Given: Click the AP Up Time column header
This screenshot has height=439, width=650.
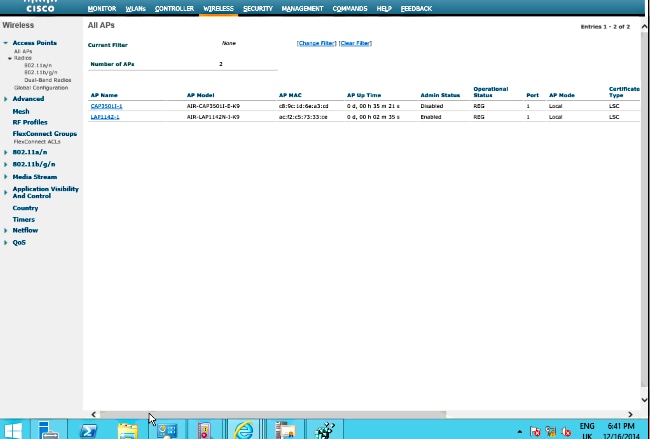Looking at the screenshot, I should [364, 95].
